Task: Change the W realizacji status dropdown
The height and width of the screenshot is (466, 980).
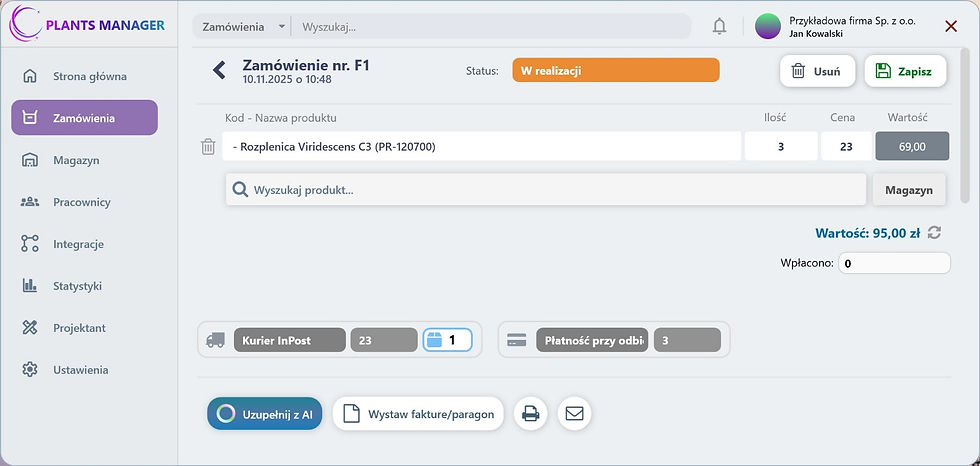Action: click(x=616, y=71)
